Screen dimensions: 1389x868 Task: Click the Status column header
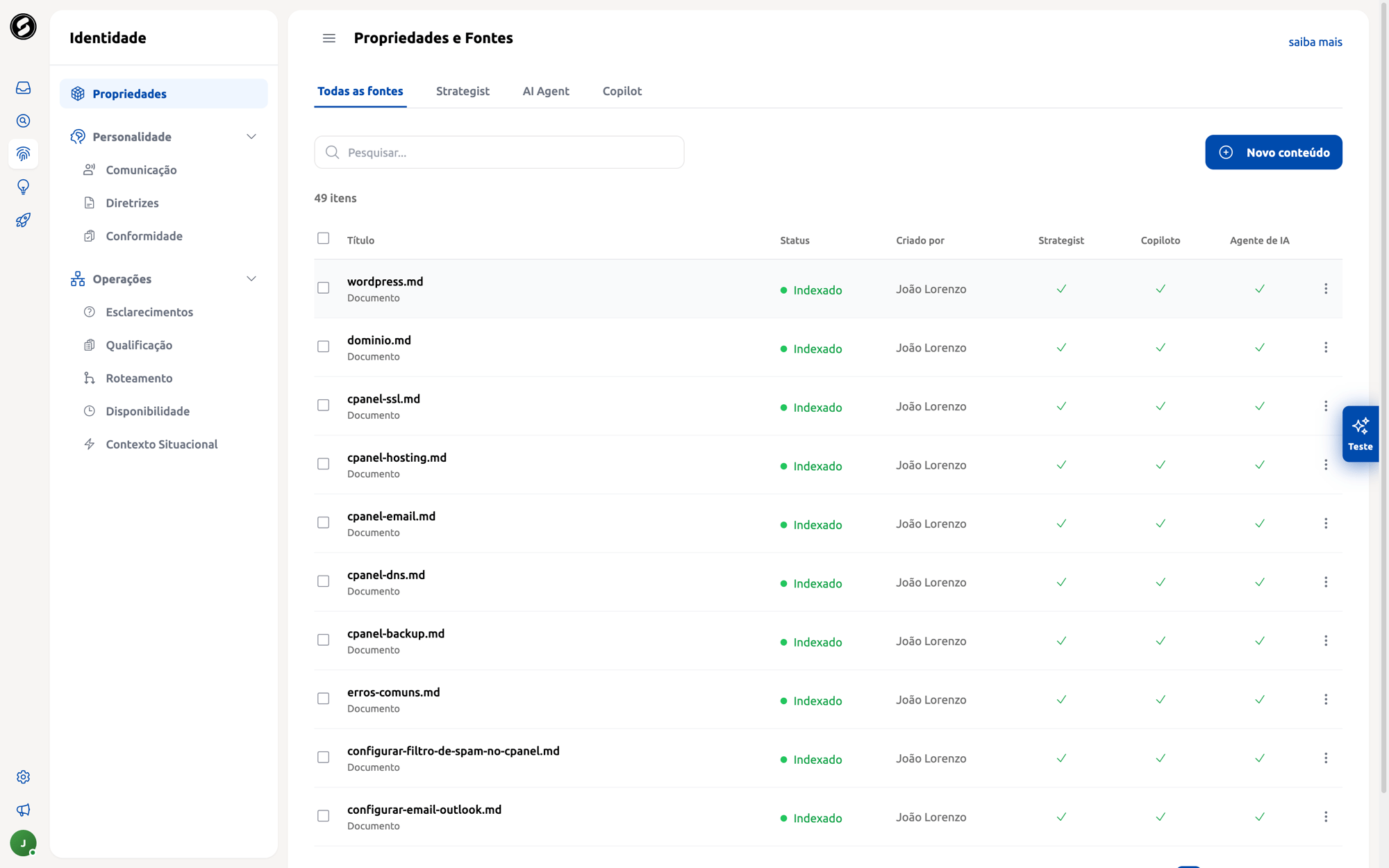pos(795,240)
